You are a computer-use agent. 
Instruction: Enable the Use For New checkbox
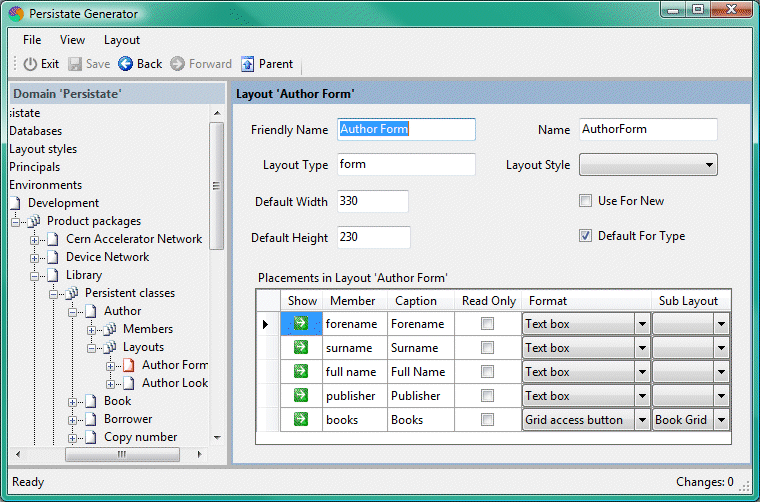(x=586, y=201)
